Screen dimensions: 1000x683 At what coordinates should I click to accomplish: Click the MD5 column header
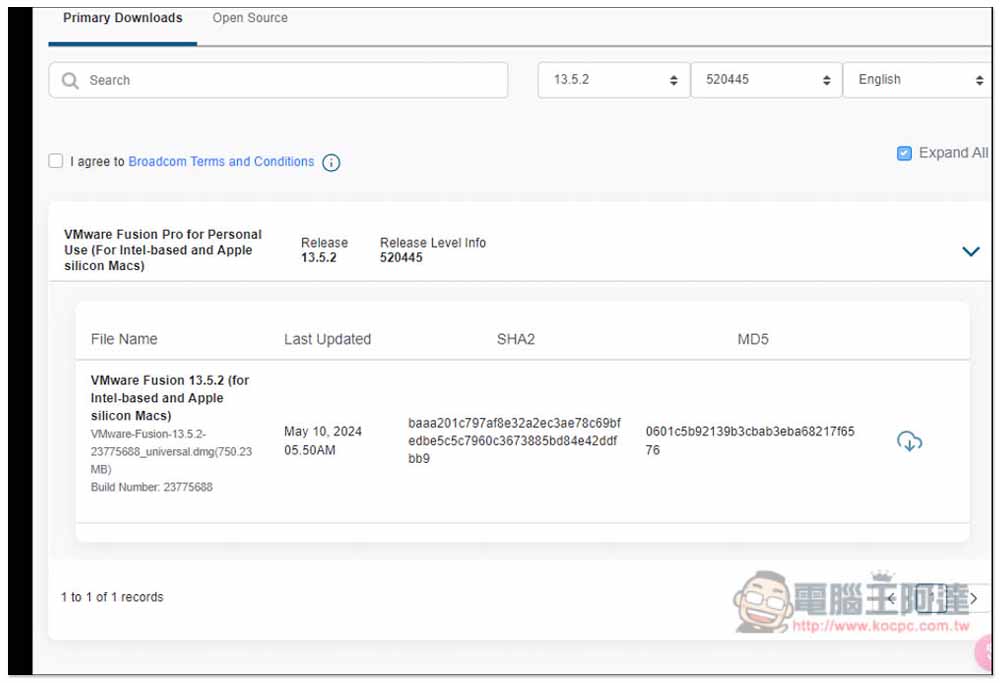click(x=753, y=339)
